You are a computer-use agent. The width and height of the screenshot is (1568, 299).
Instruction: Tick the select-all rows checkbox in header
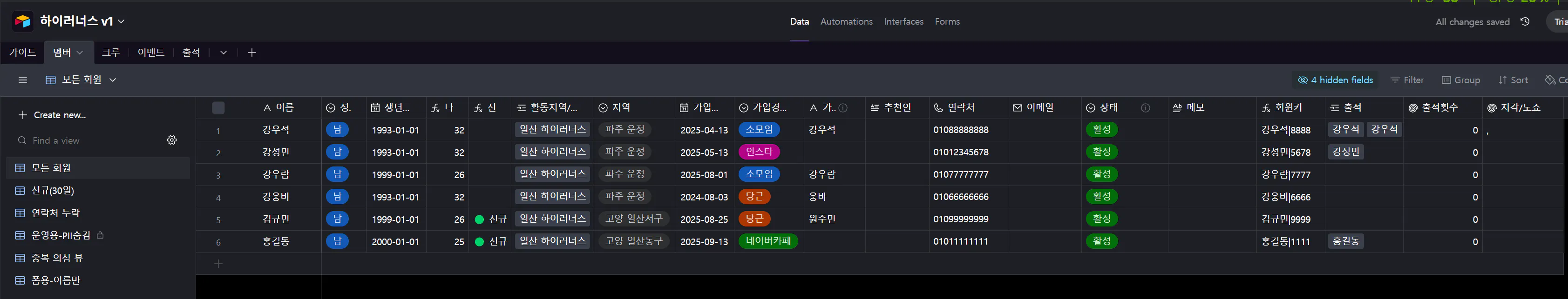point(218,107)
